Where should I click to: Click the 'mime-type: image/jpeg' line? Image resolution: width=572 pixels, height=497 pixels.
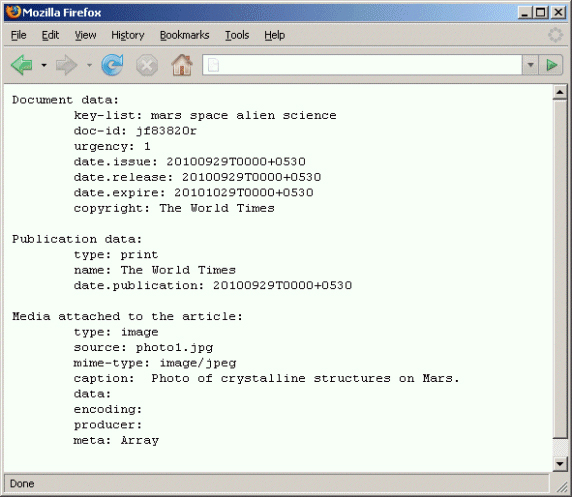click(155, 363)
